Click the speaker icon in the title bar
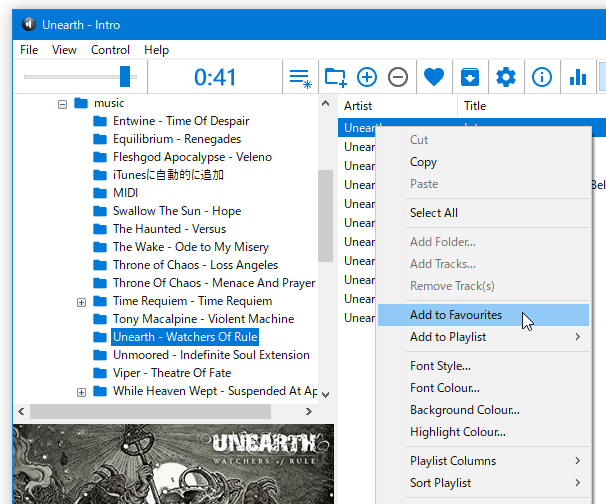The width and height of the screenshot is (606, 504). click(x=29, y=24)
